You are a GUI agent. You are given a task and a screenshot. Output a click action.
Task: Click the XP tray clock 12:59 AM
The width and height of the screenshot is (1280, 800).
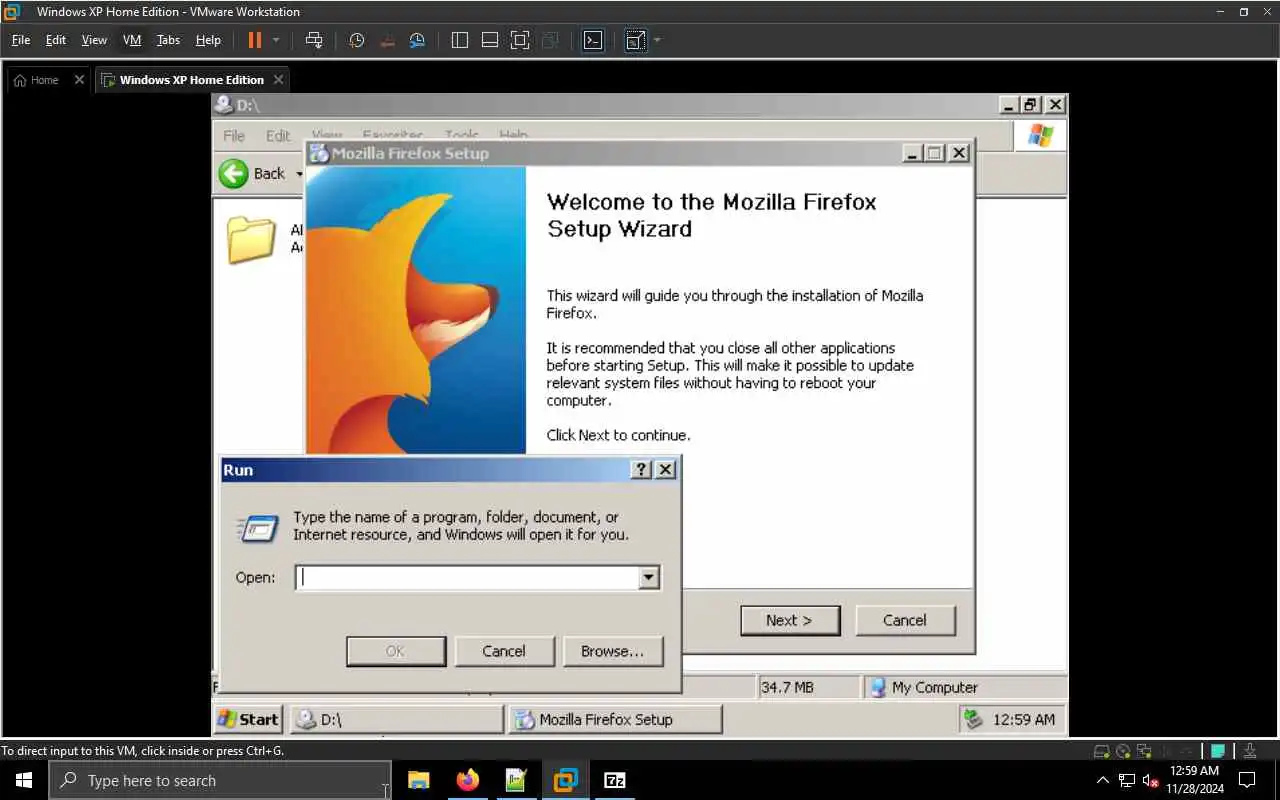click(x=1023, y=719)
